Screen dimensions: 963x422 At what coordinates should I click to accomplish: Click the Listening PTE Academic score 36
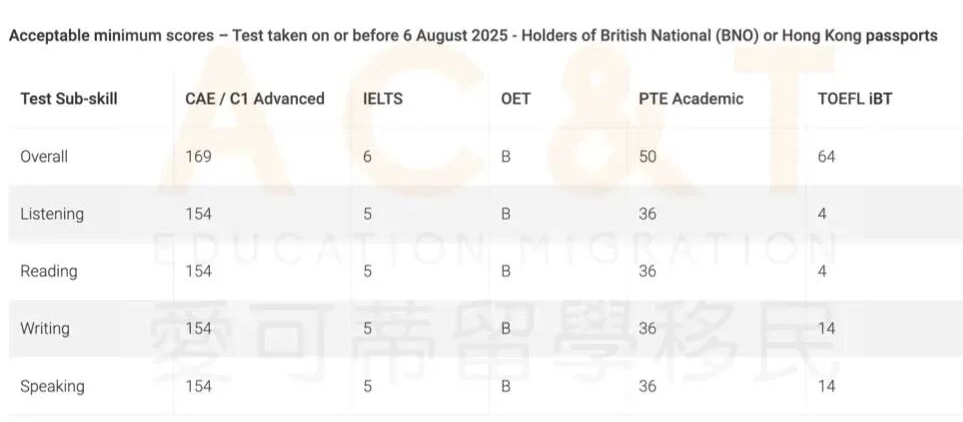[x=647, y=214]
